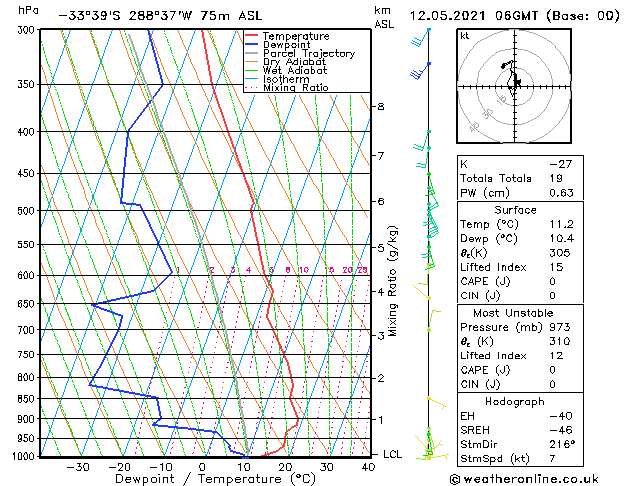Image resolution: width=629 pixels, height=486 pixels.
Task: Click the topmost blue wind barb near 300 hPa
Action: pos(420,38)
